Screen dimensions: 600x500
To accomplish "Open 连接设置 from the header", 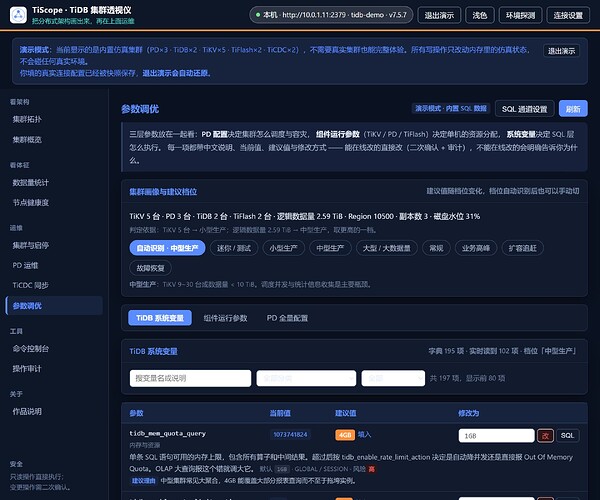I will pos(568,15).
